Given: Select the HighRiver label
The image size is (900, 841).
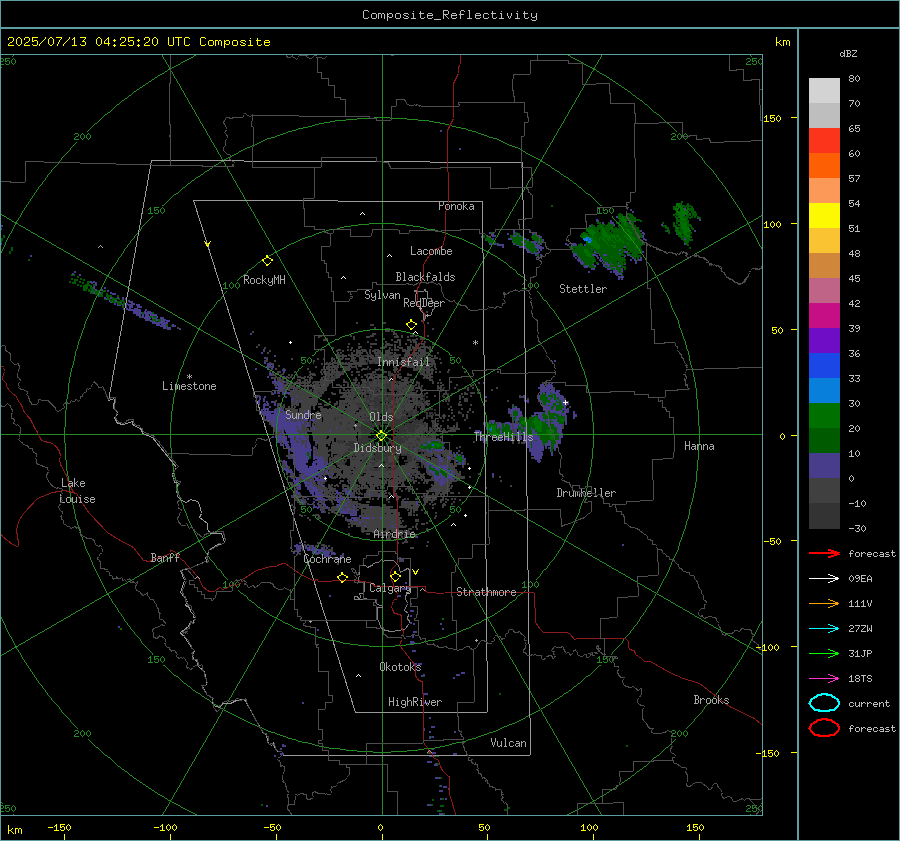Looking at the screenshot, I should point(415,702).
